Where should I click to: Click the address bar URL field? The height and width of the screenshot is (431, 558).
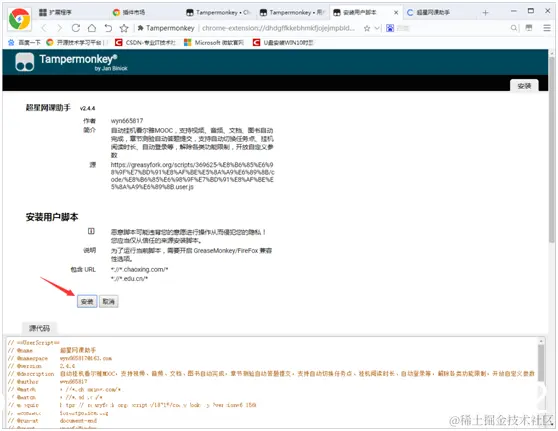(278, 28)
